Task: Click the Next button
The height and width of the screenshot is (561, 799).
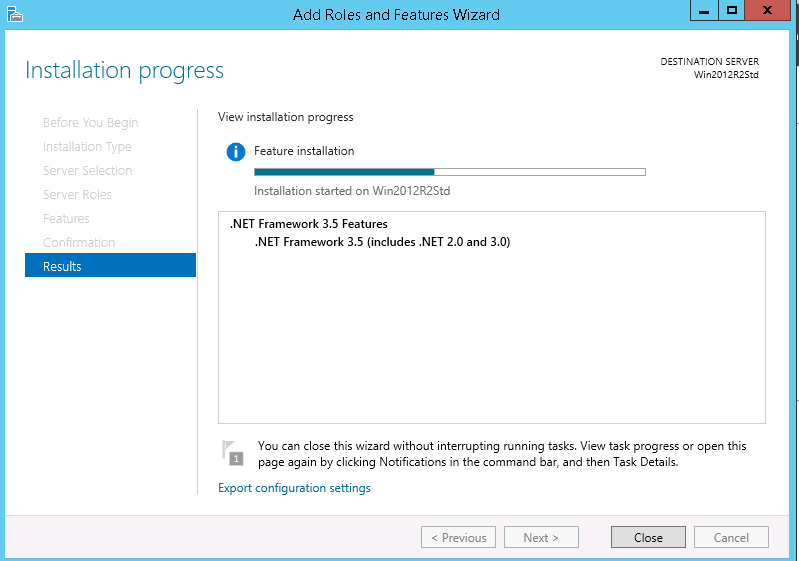Action: pyautogui.click(x=541, y=537)
